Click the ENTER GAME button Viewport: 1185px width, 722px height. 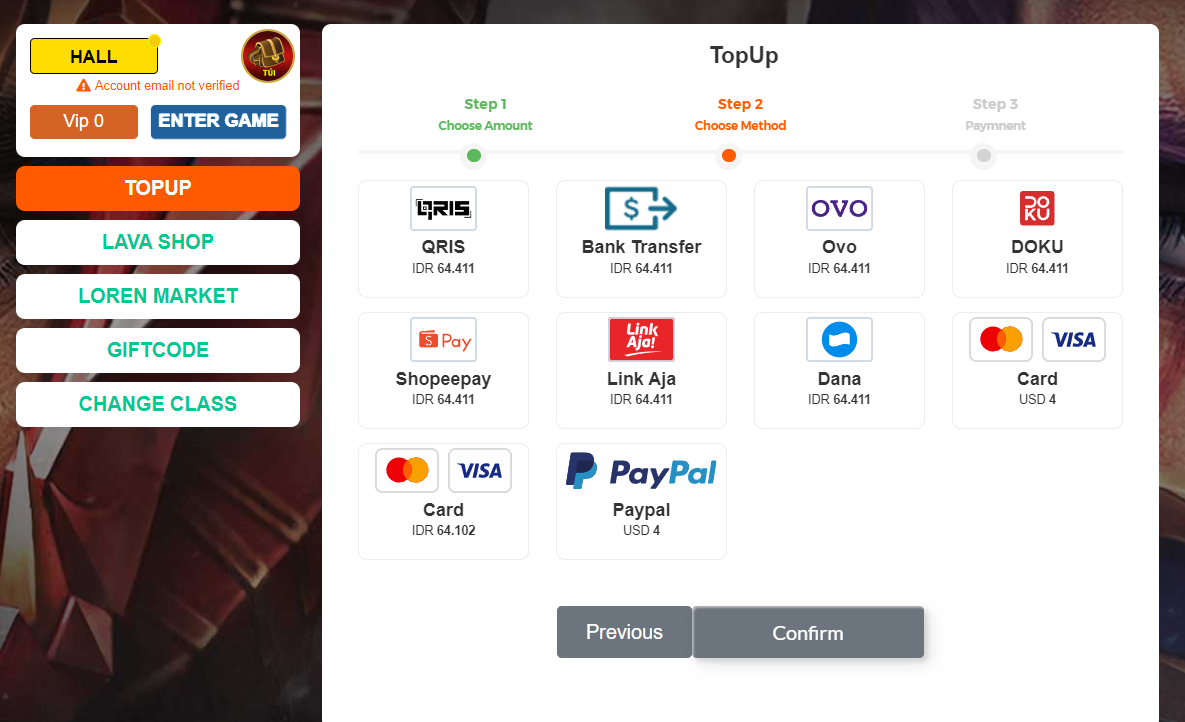pyautogui.click(x=218, y=122)
